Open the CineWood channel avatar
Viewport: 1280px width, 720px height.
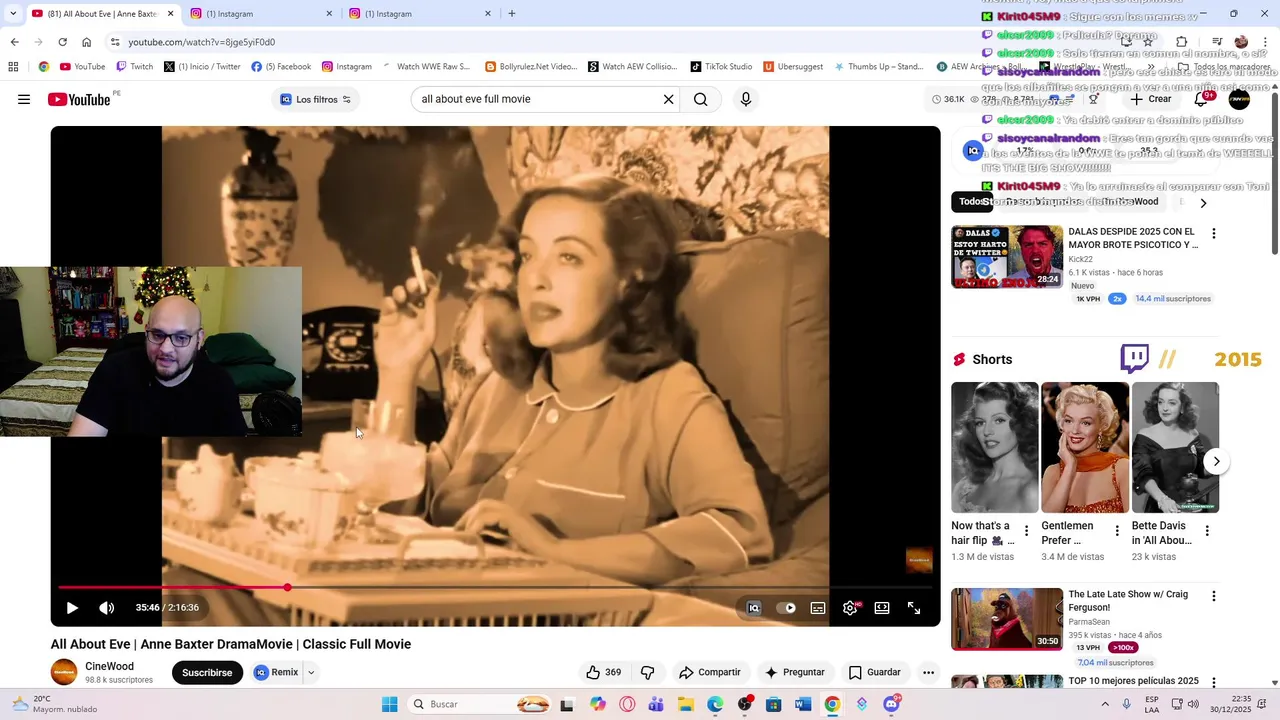coord(64,672)
